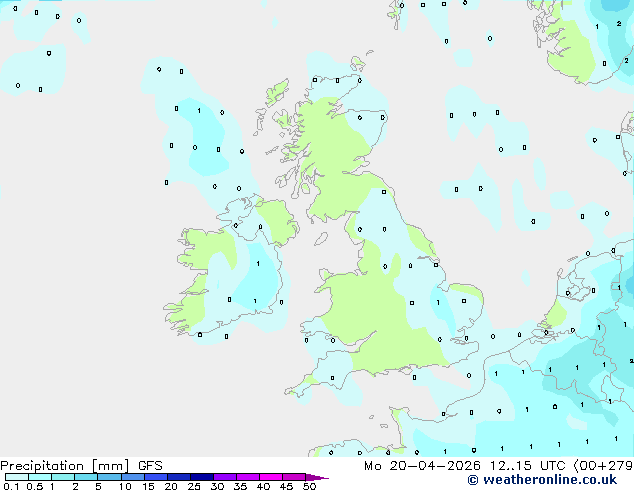The height and width of the screenshot is (490, 634).
Task: Click the 0.1–0.5 mm legend color swatch
Action: coord(17,477)
